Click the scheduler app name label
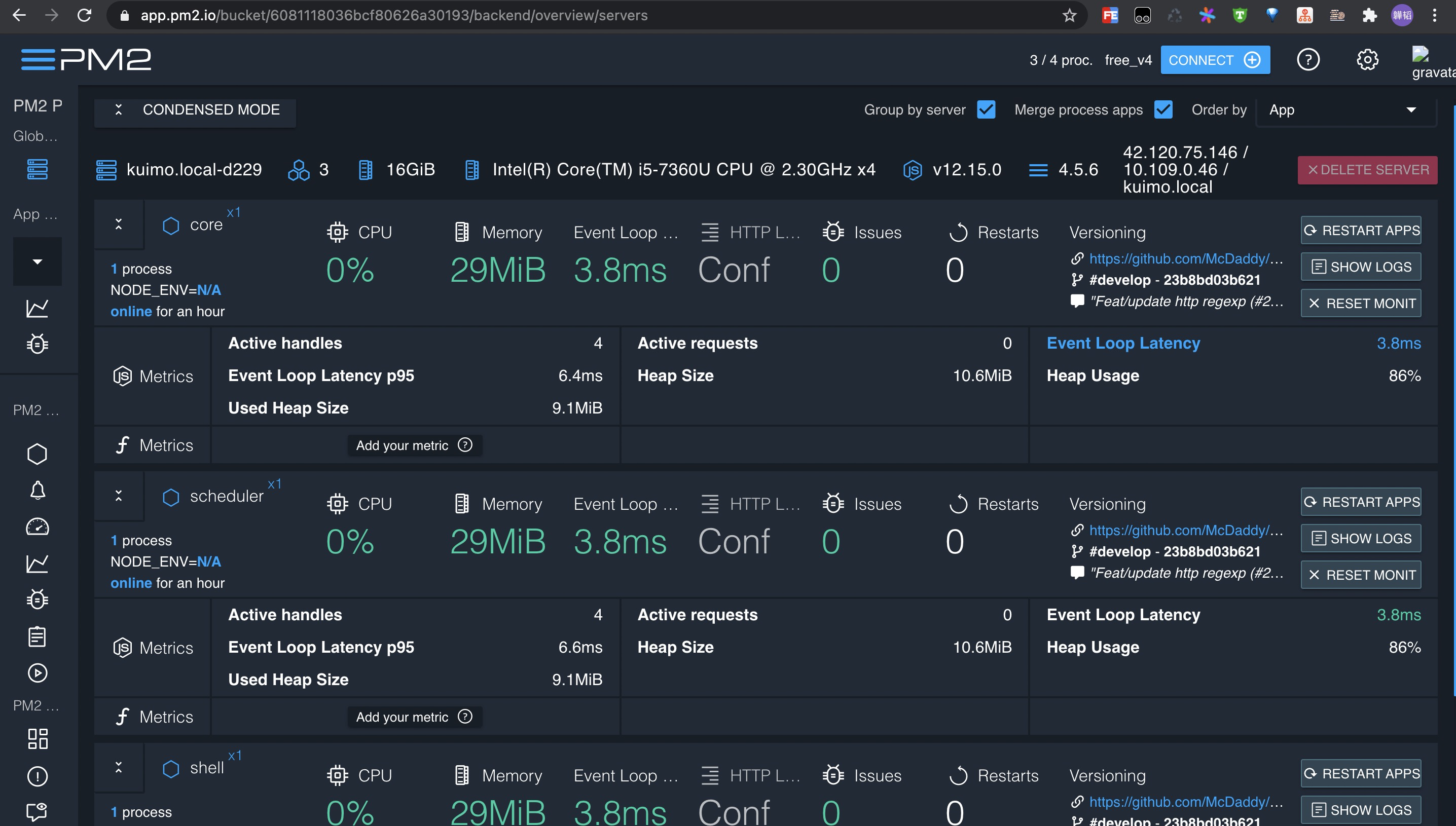Viewport: 1456px width, 826px height. coord(227,497)
